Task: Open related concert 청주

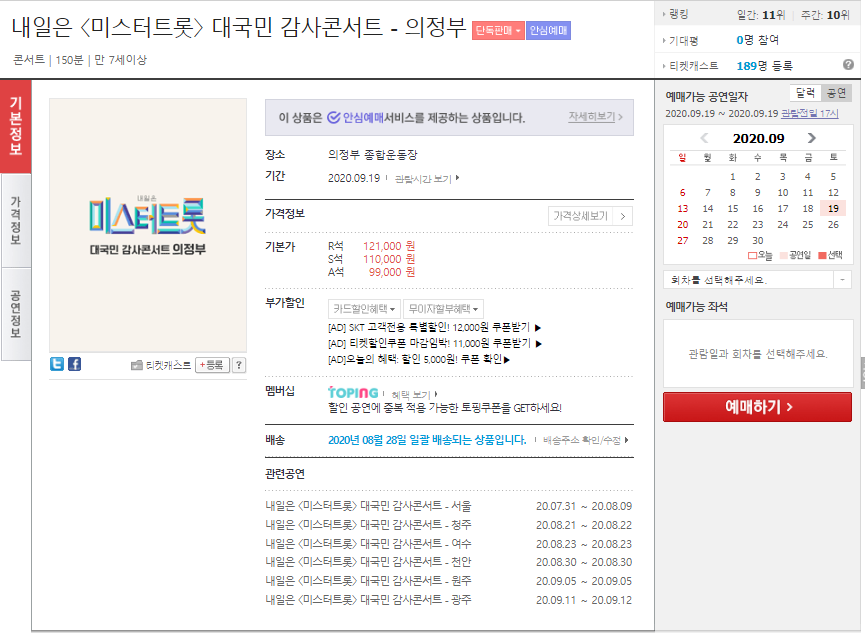Action: pyautogui.click(x=369, y=524)
